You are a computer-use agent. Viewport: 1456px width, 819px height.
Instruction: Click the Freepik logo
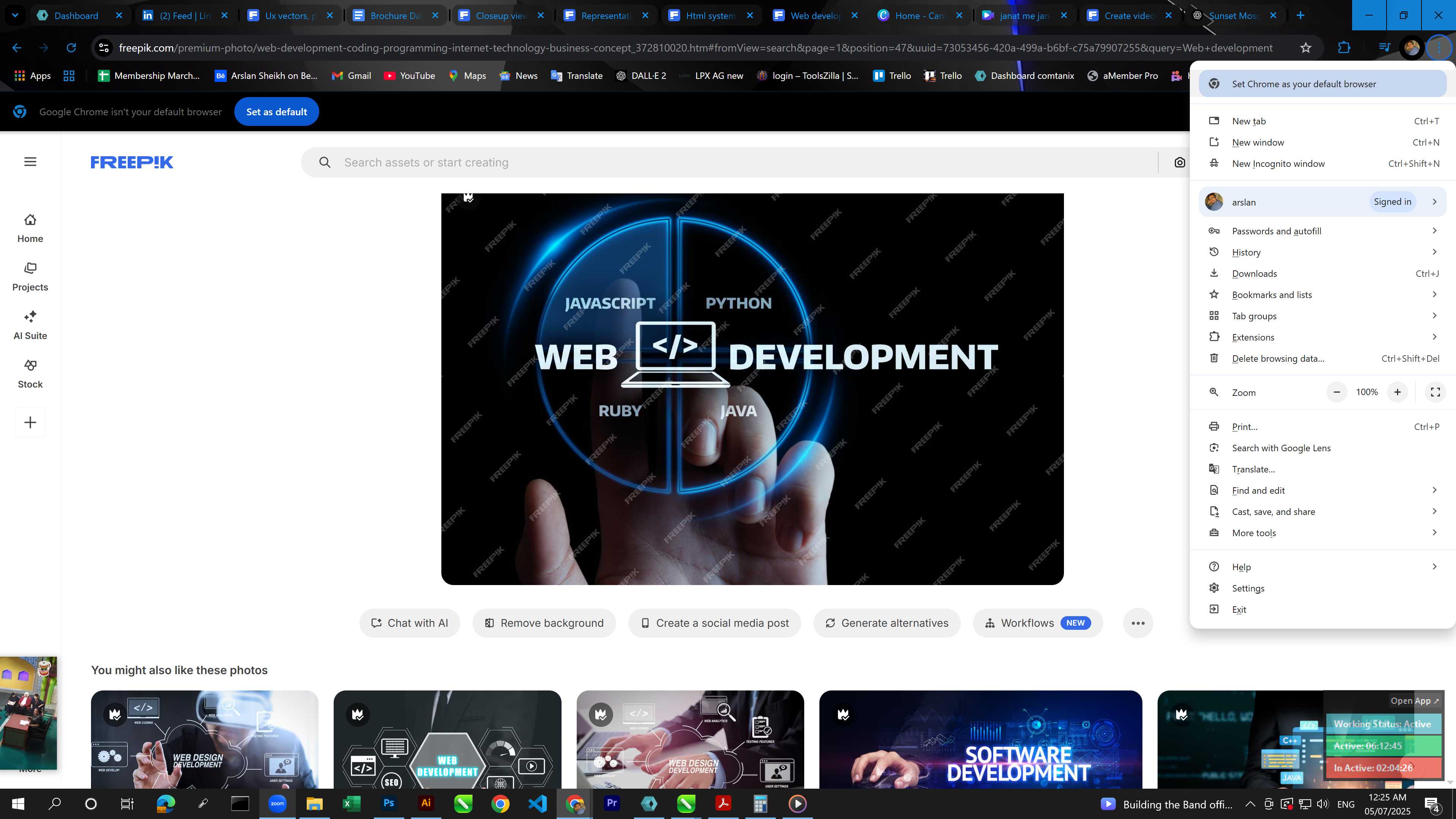coord(132,162)
